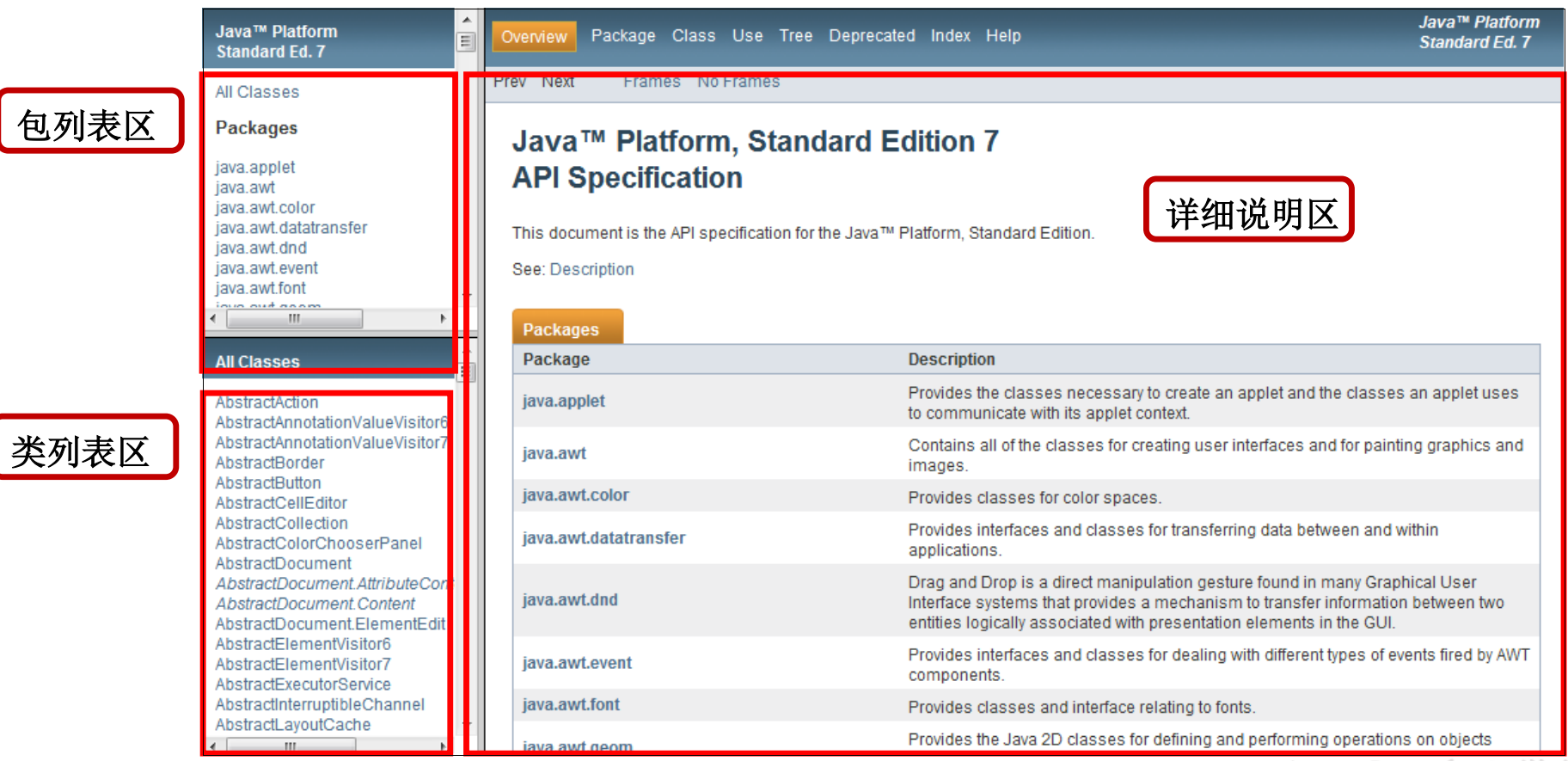Click package frame vertical scrollbar up arrow
The width and height of the screenshot is (1568, 761).
point(466,20)
